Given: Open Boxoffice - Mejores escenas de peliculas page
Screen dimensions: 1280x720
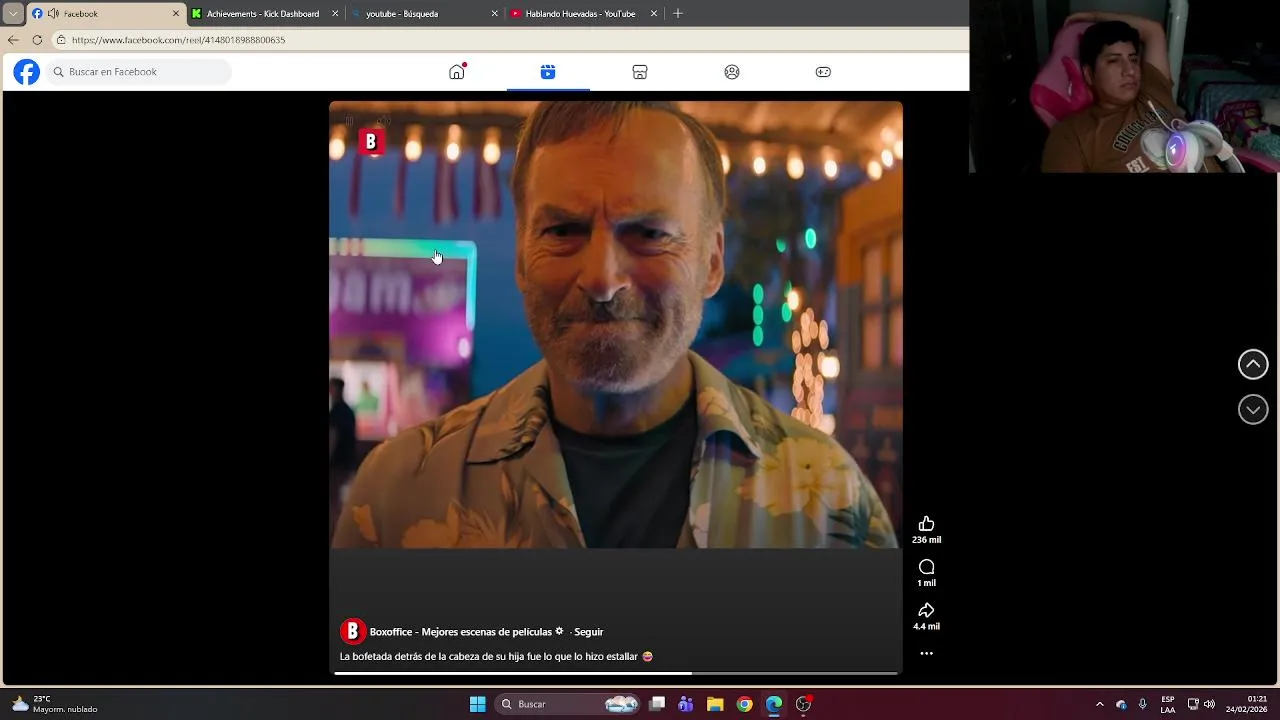Looking at the screenshot, I should (x=460, y=632).
